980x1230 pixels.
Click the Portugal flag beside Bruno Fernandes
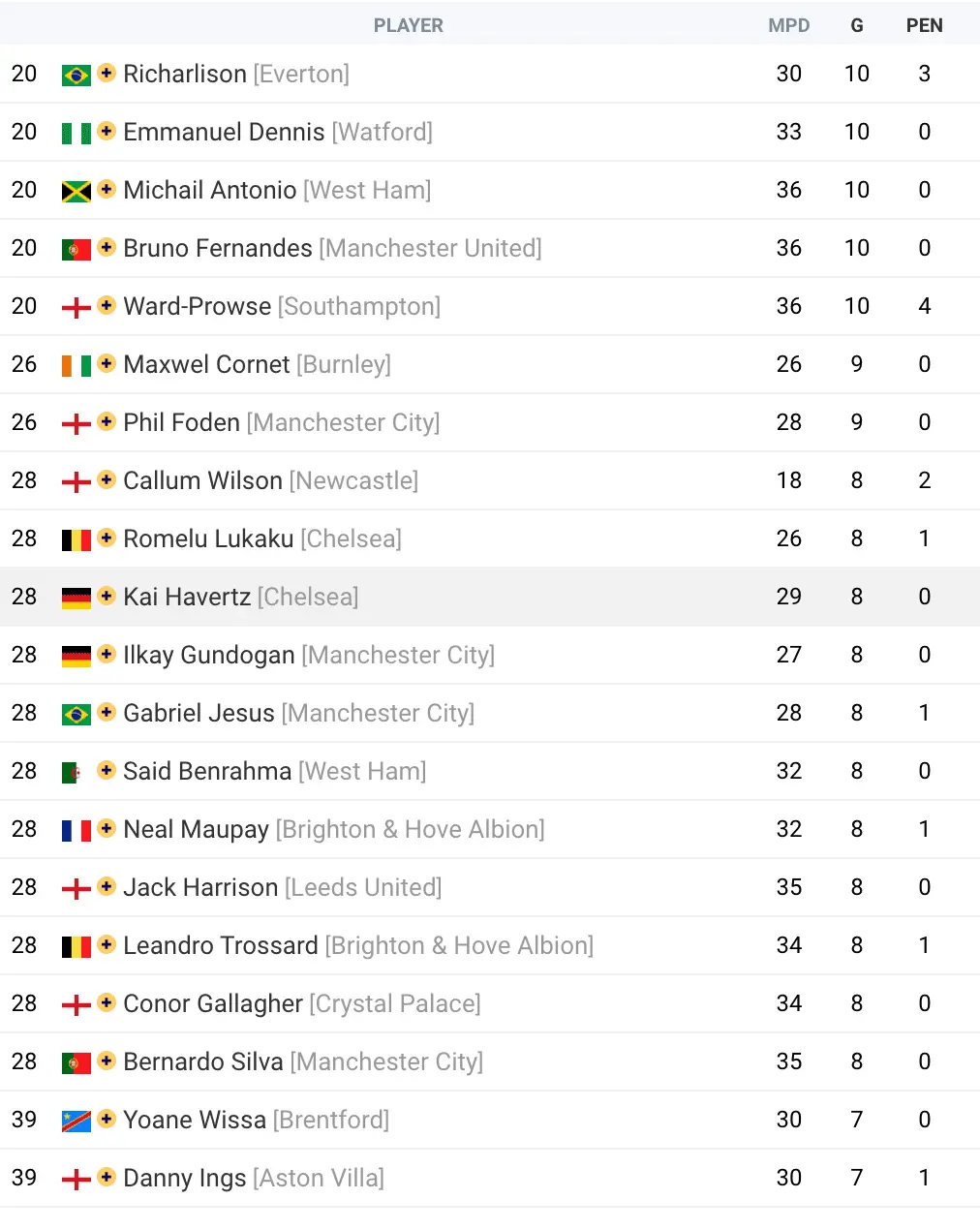[76, 249]
